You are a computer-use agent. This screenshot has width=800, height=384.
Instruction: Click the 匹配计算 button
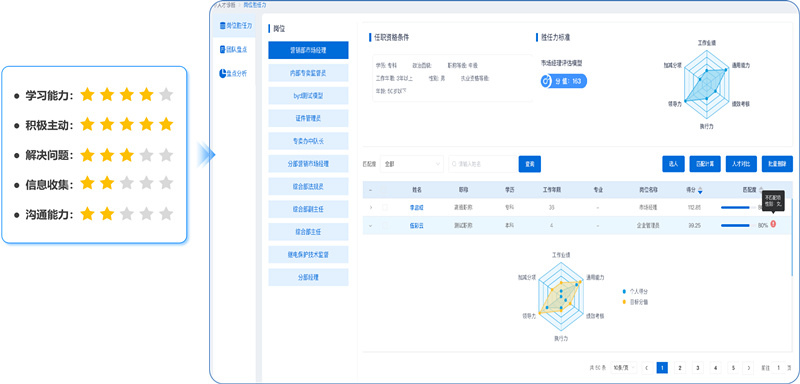coord(705,164)
